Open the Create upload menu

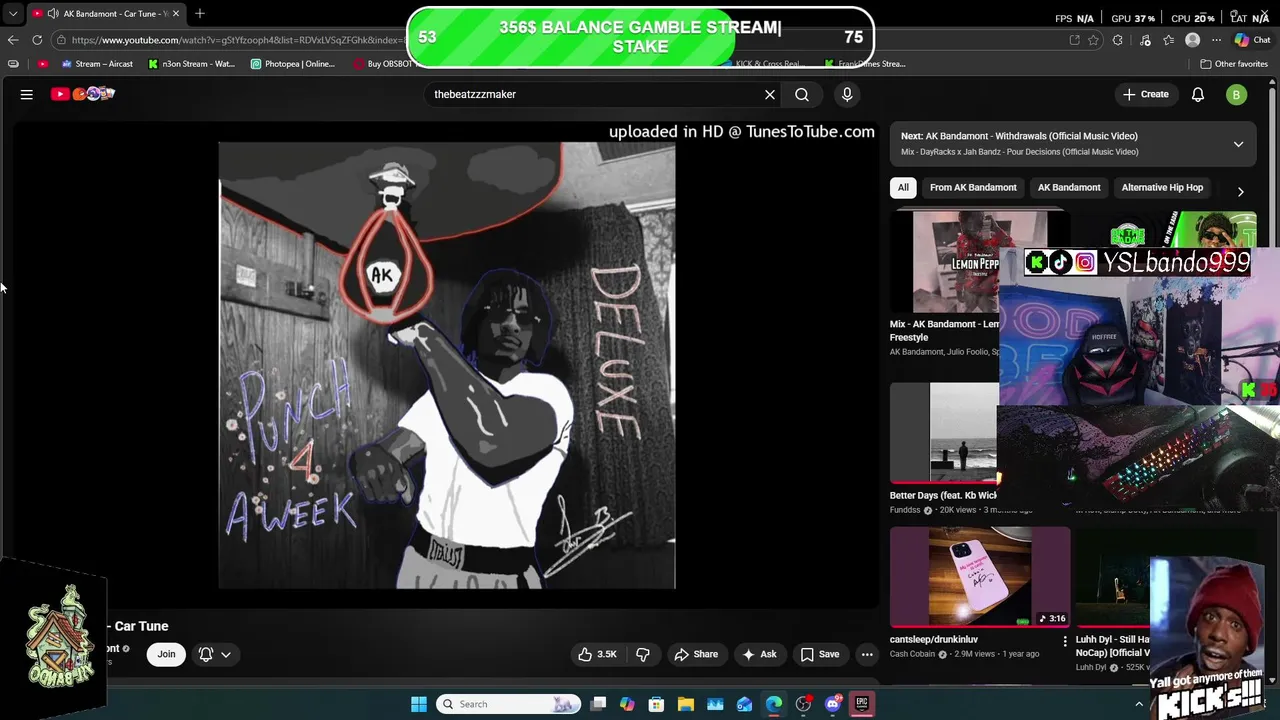(x=1145, y=94)
